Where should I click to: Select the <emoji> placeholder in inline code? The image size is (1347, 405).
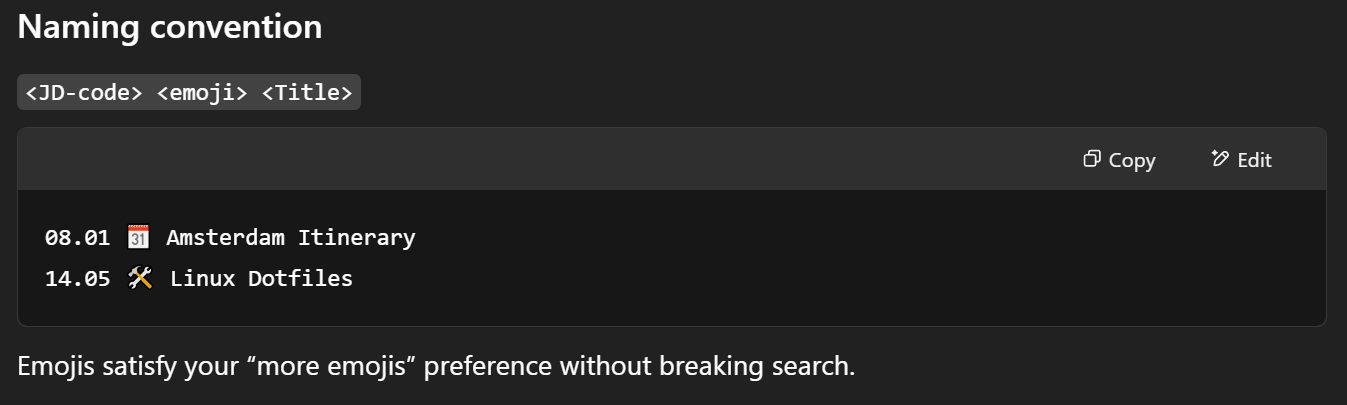pyautogui.click(x=203, y=93)
